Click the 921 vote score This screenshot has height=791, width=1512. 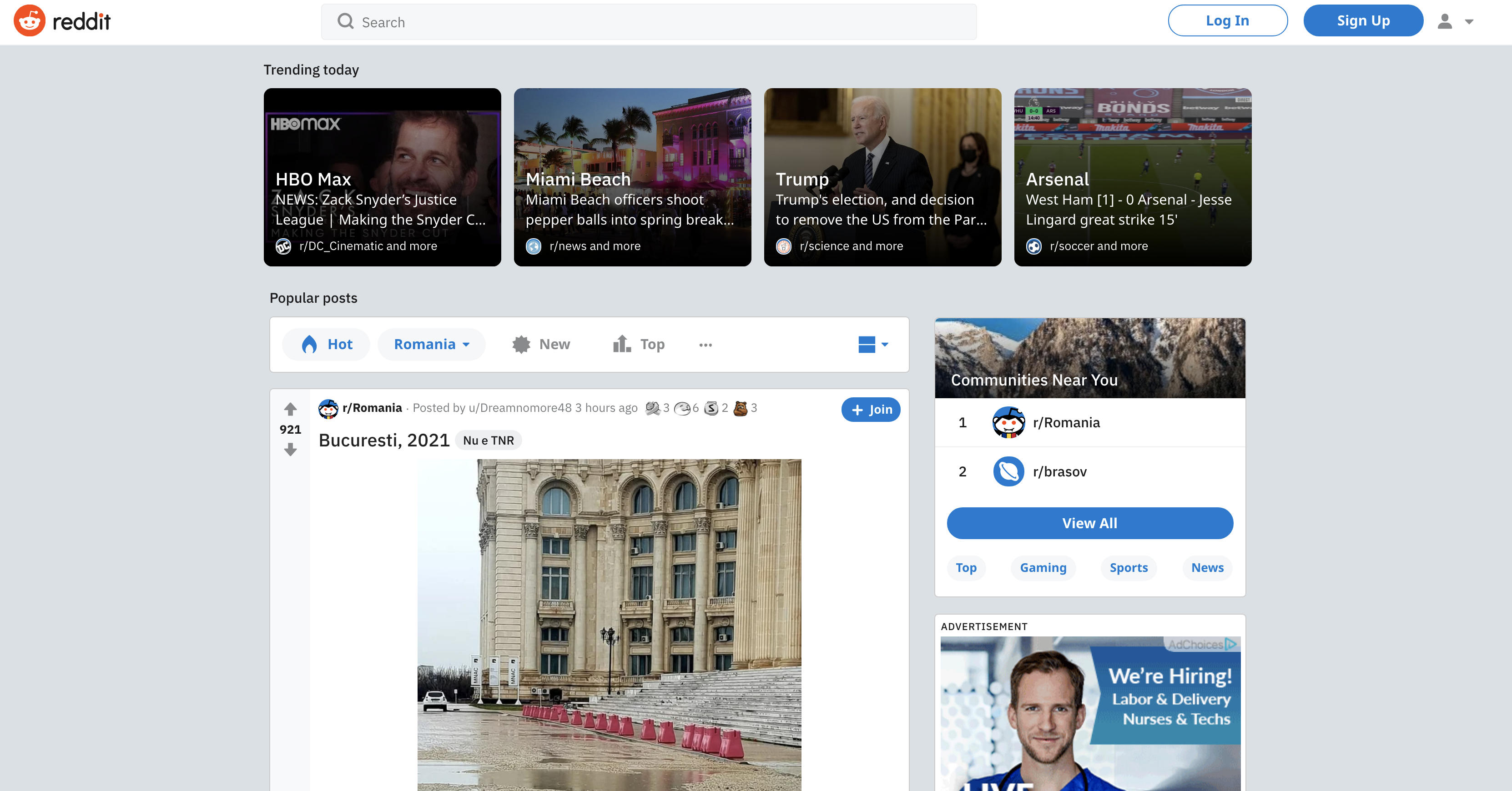pos(290,430)
